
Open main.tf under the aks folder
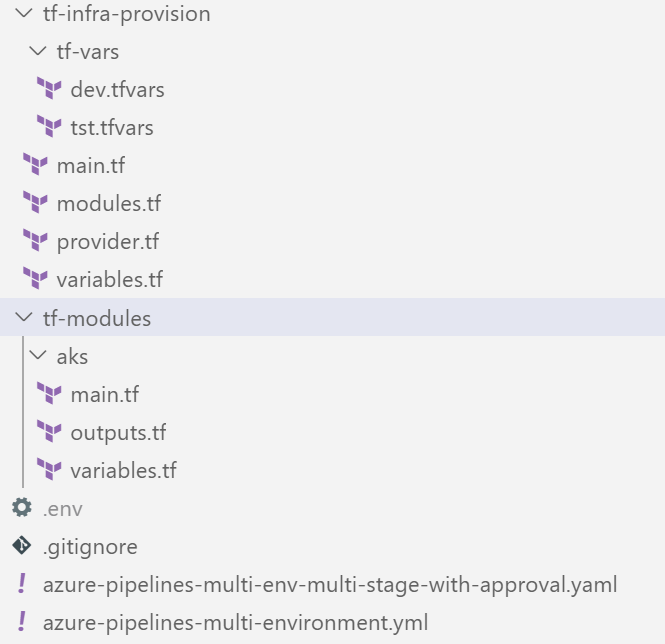[104, 394]
